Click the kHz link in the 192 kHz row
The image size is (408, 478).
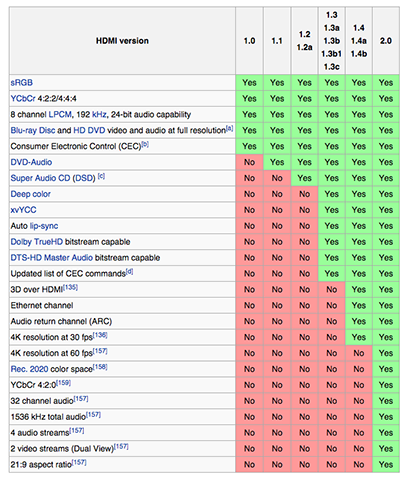tap(99, 114)
